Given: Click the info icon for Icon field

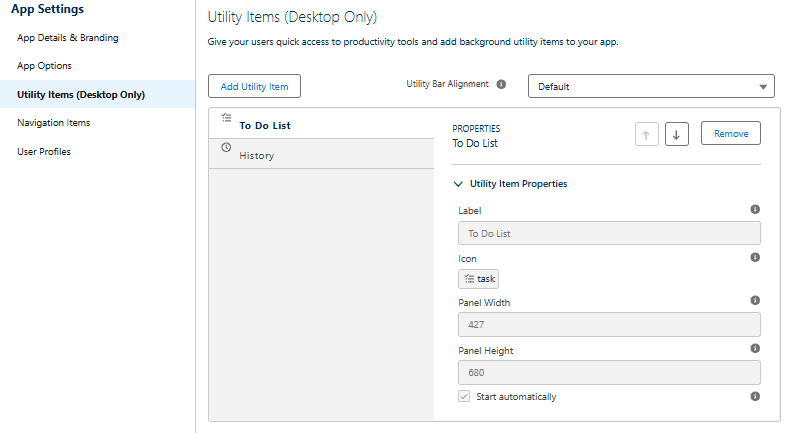Looking at the screenshot, I should click(755, 258).
